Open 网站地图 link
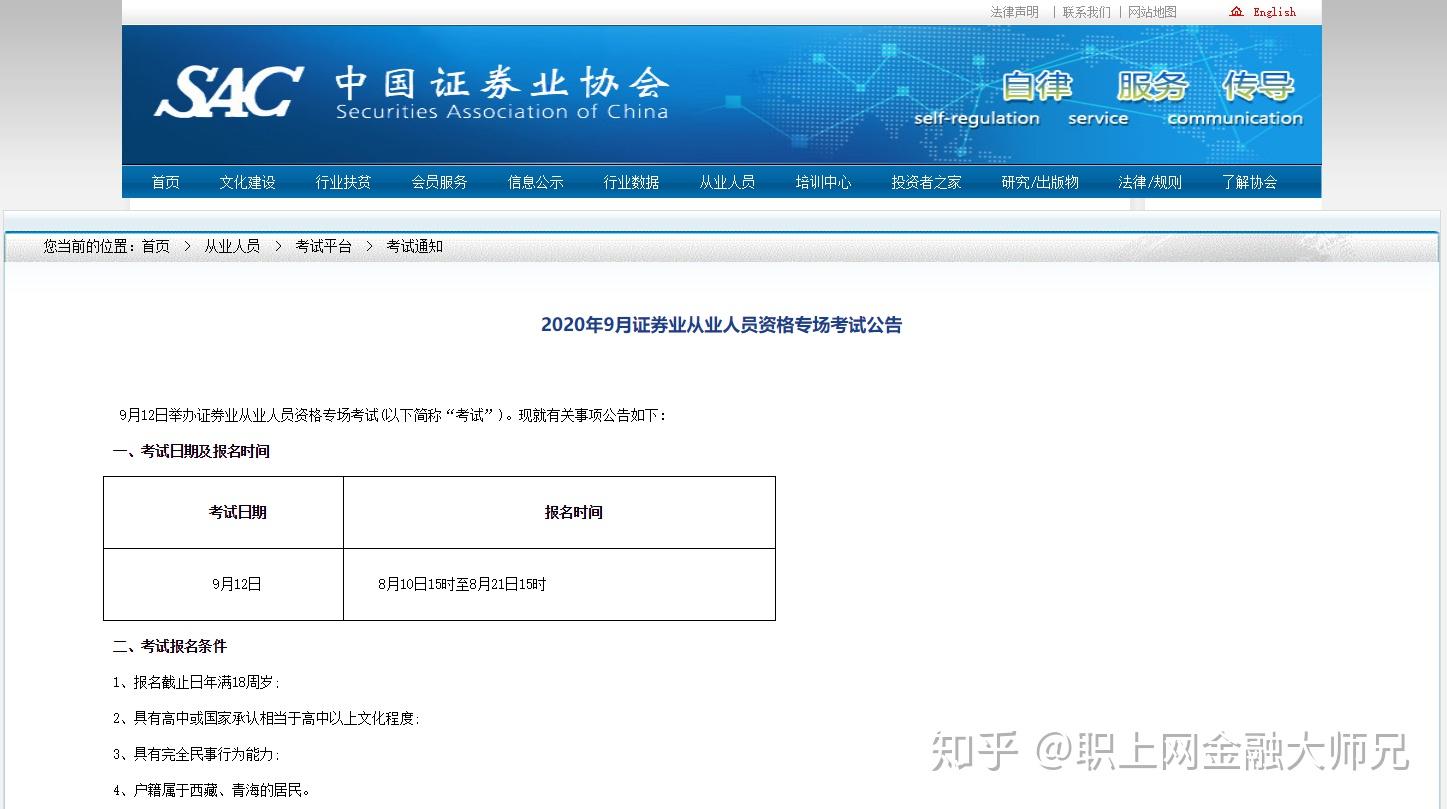 point(1152,12)
